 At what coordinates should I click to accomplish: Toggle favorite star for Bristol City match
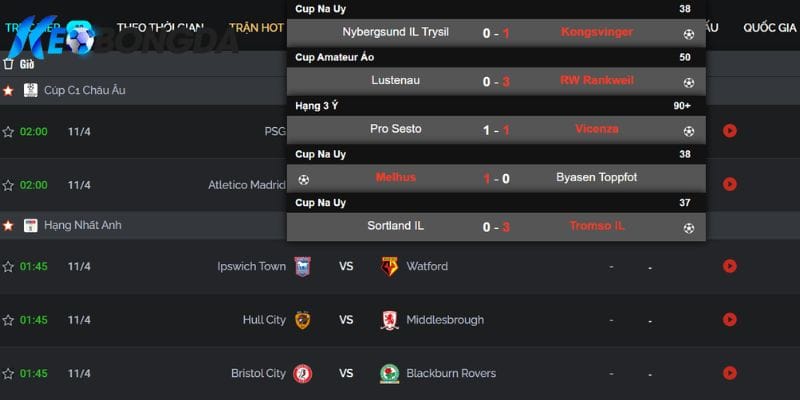pos(8,373)
